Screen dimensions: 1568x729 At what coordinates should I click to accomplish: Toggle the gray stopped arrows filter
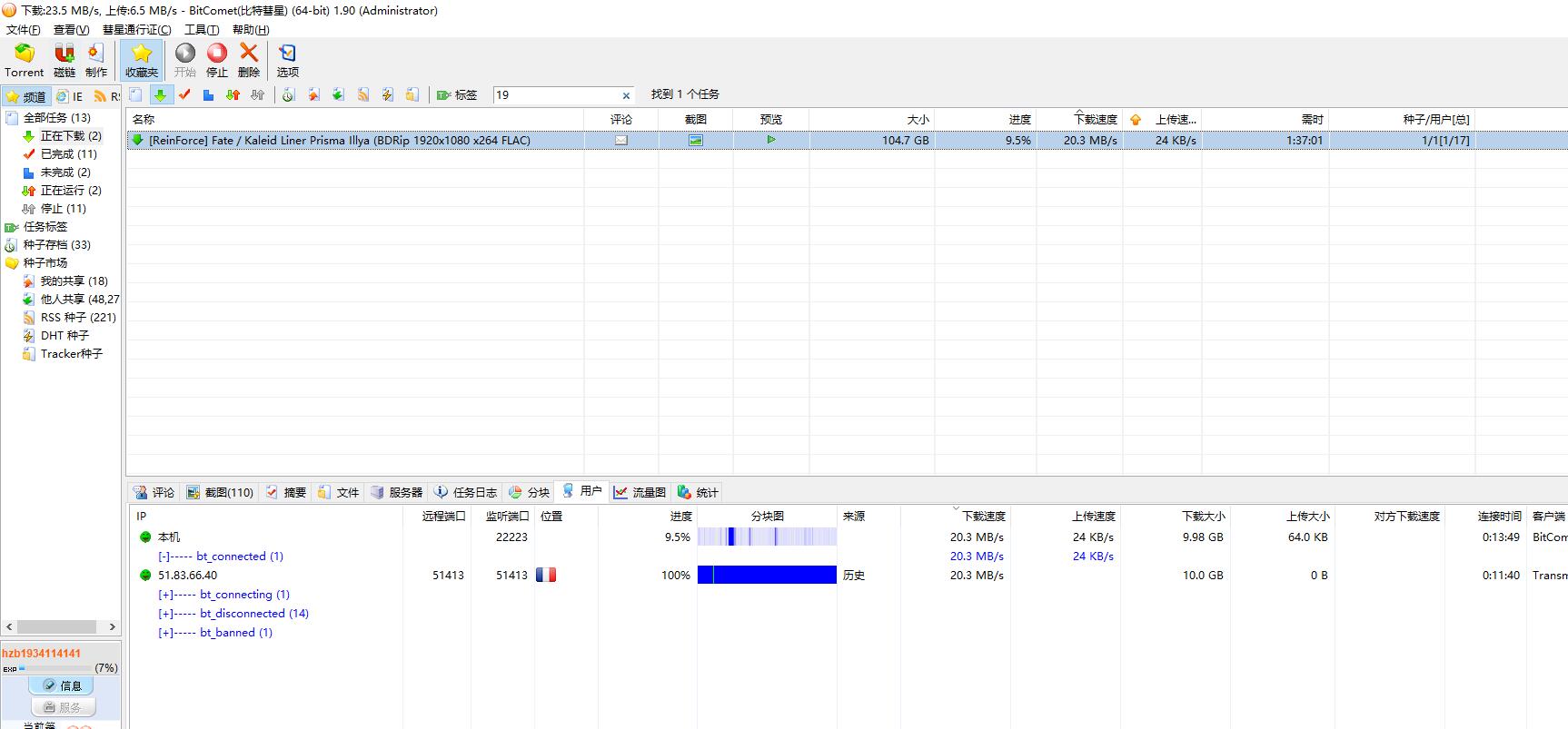[257, 94]
